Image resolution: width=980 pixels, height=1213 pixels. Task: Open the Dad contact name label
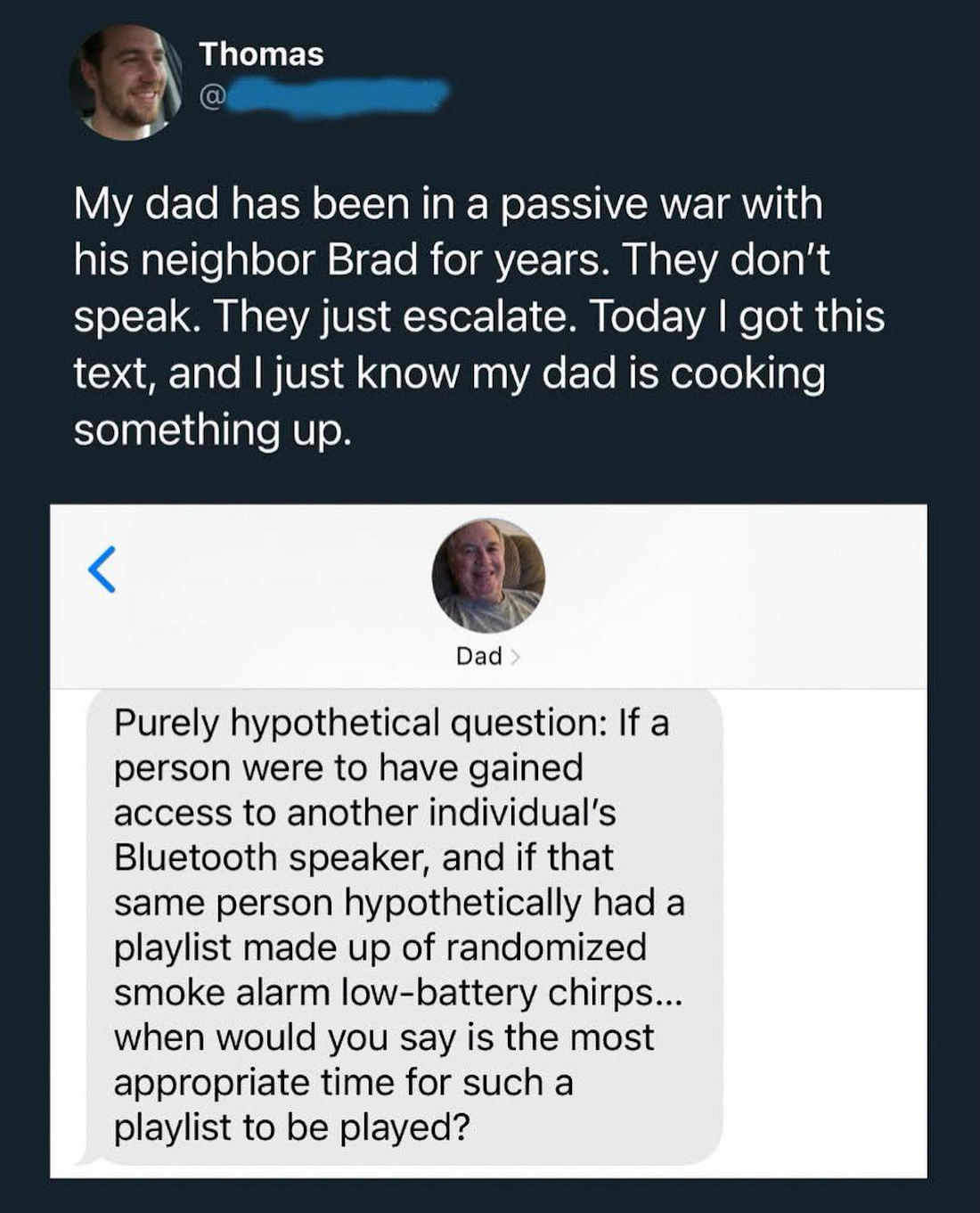pyautogui.click(x=479, y=656)
